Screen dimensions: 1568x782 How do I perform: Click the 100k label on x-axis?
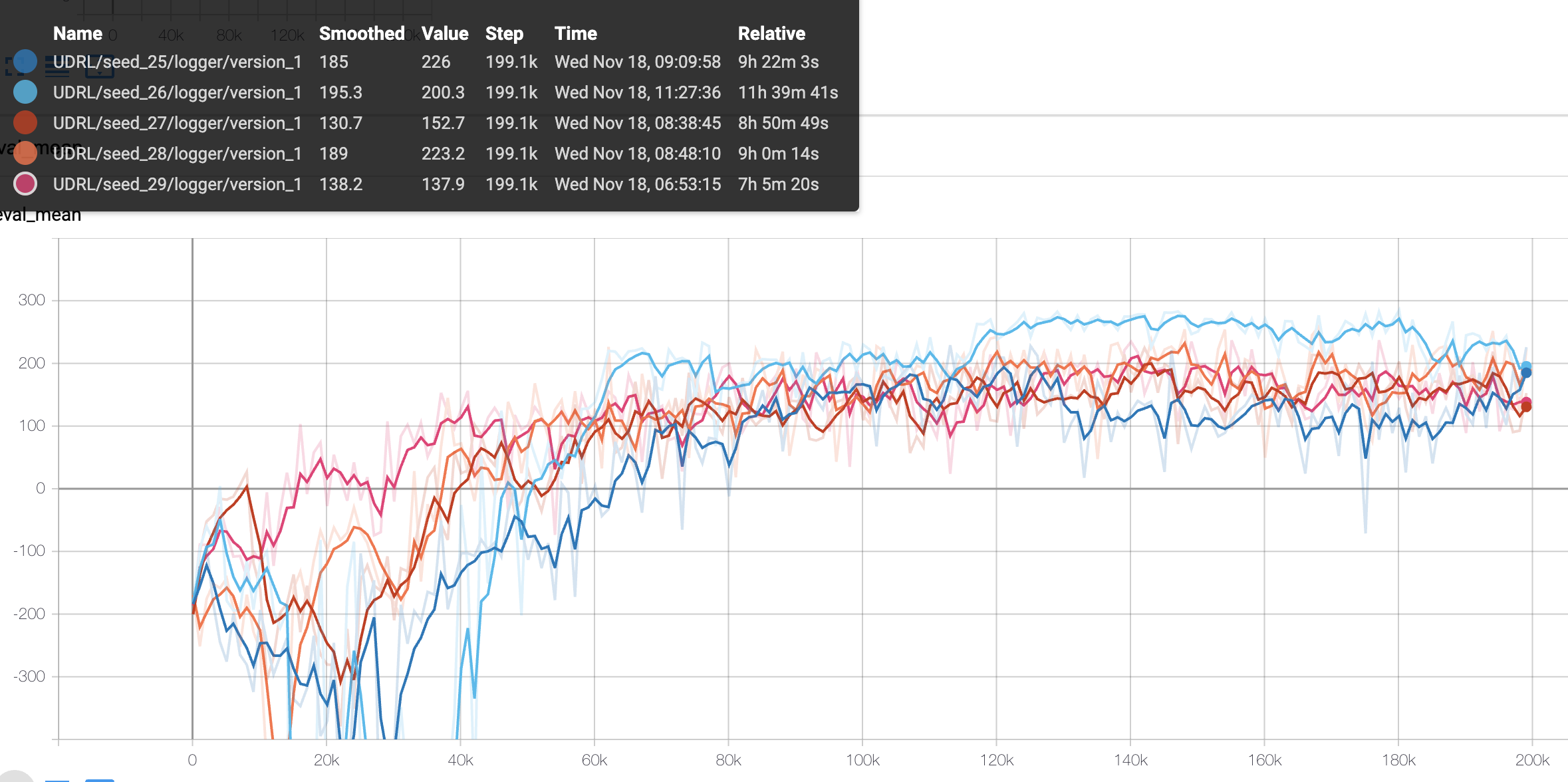pos(862,760)
